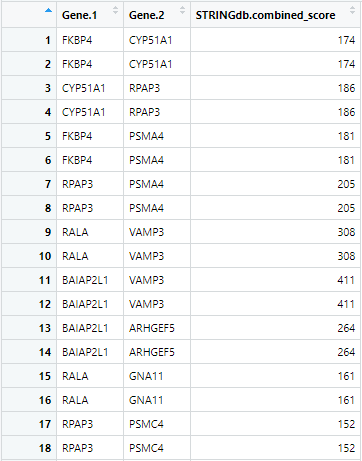Select the STRINGdb.combined_score column header
362x461 pixels.
click(x=265, y=15)
